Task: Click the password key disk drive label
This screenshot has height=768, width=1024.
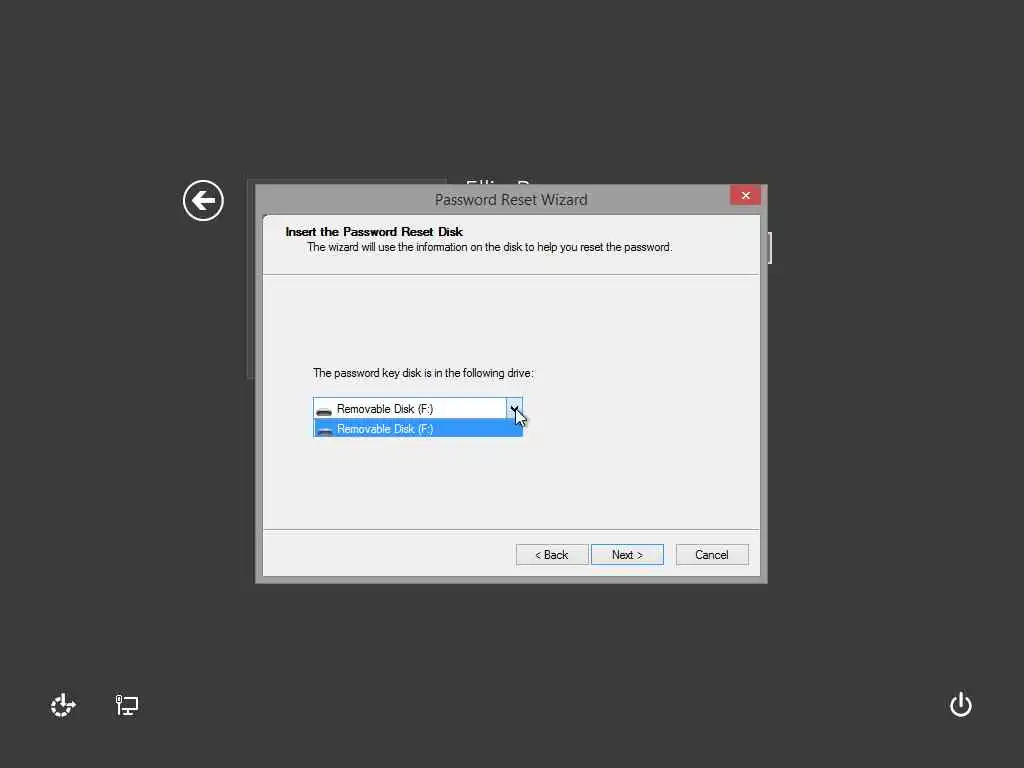Action: 423,373
